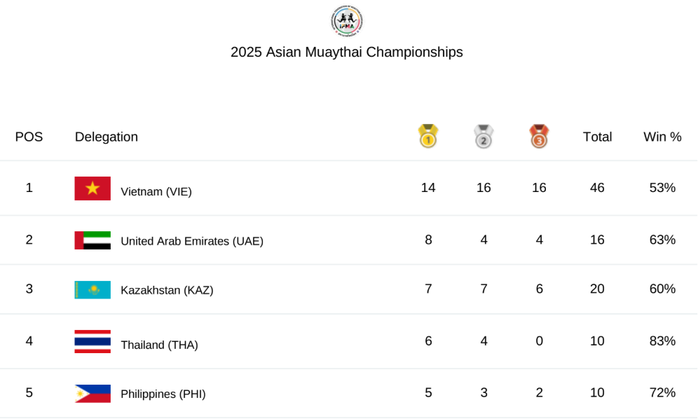Open the Philippines (PHI) delegation link
698x419 pixels.
coord(163,394)
